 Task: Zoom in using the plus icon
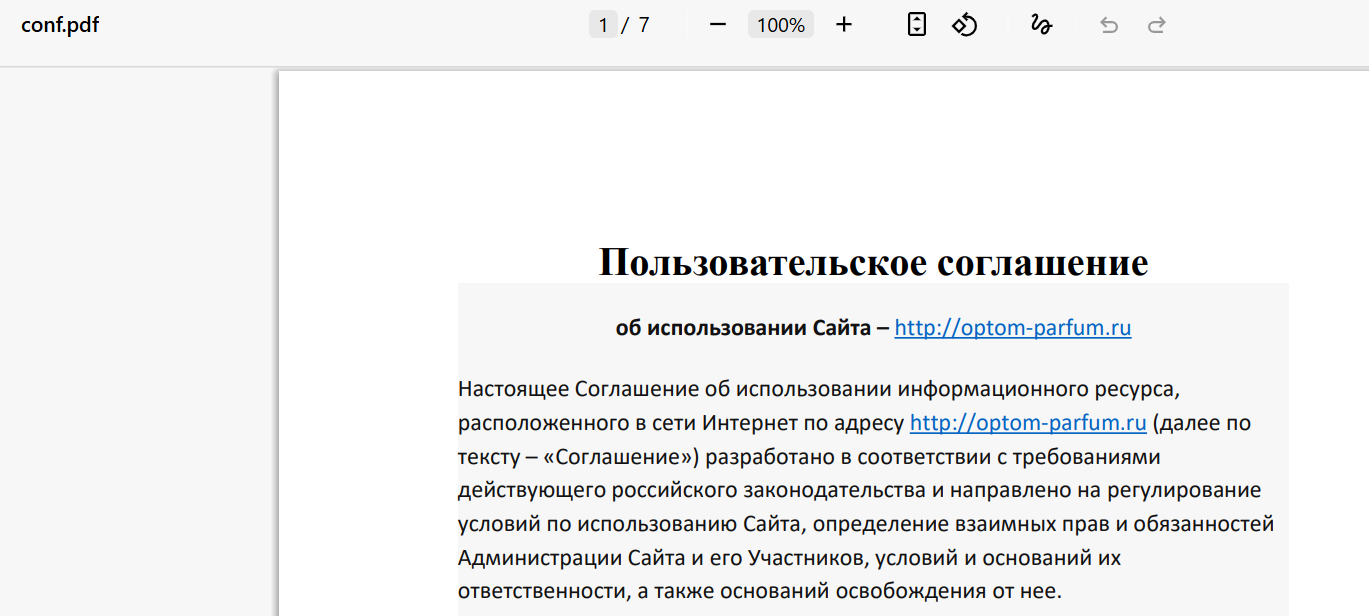click(843, 24)
